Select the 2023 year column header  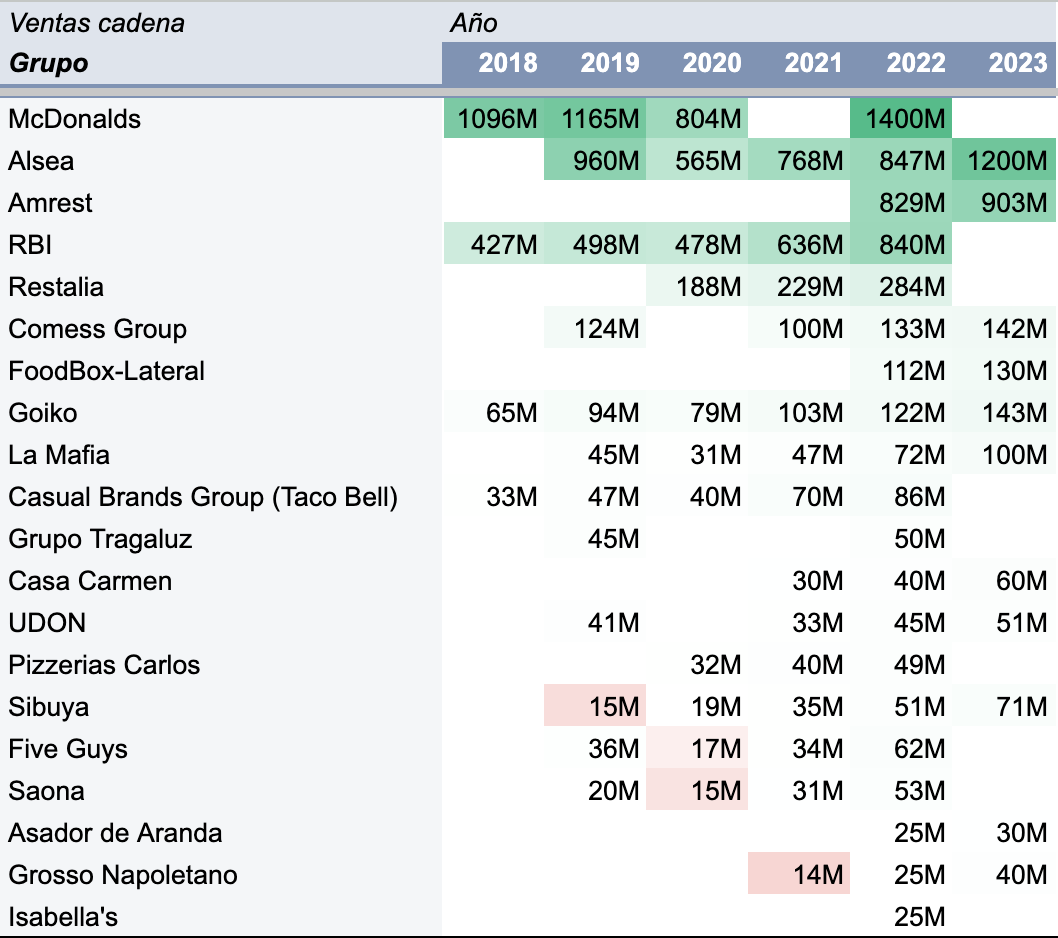point(1018,63)
